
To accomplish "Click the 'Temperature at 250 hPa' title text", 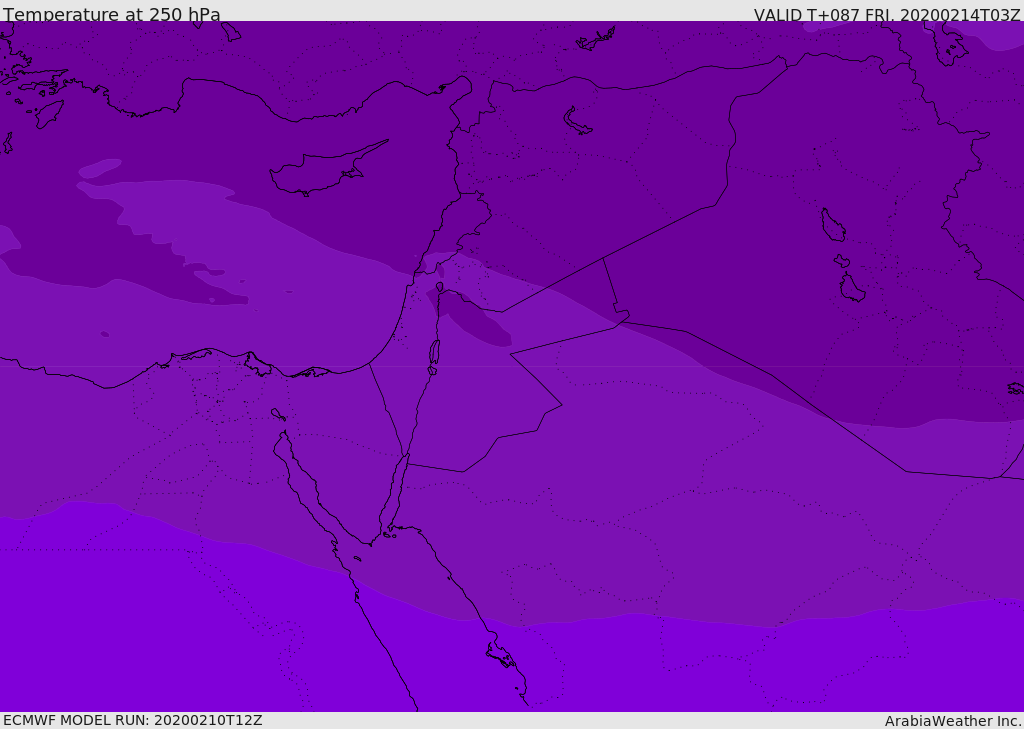I will pos(112,14).
